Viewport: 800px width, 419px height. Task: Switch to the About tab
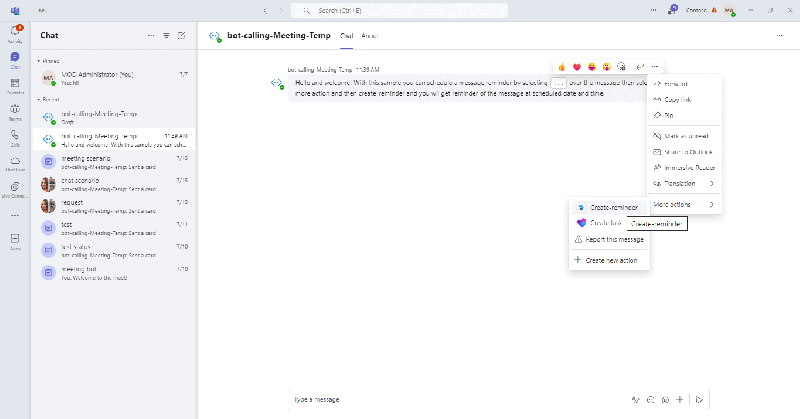pos(369,36)
